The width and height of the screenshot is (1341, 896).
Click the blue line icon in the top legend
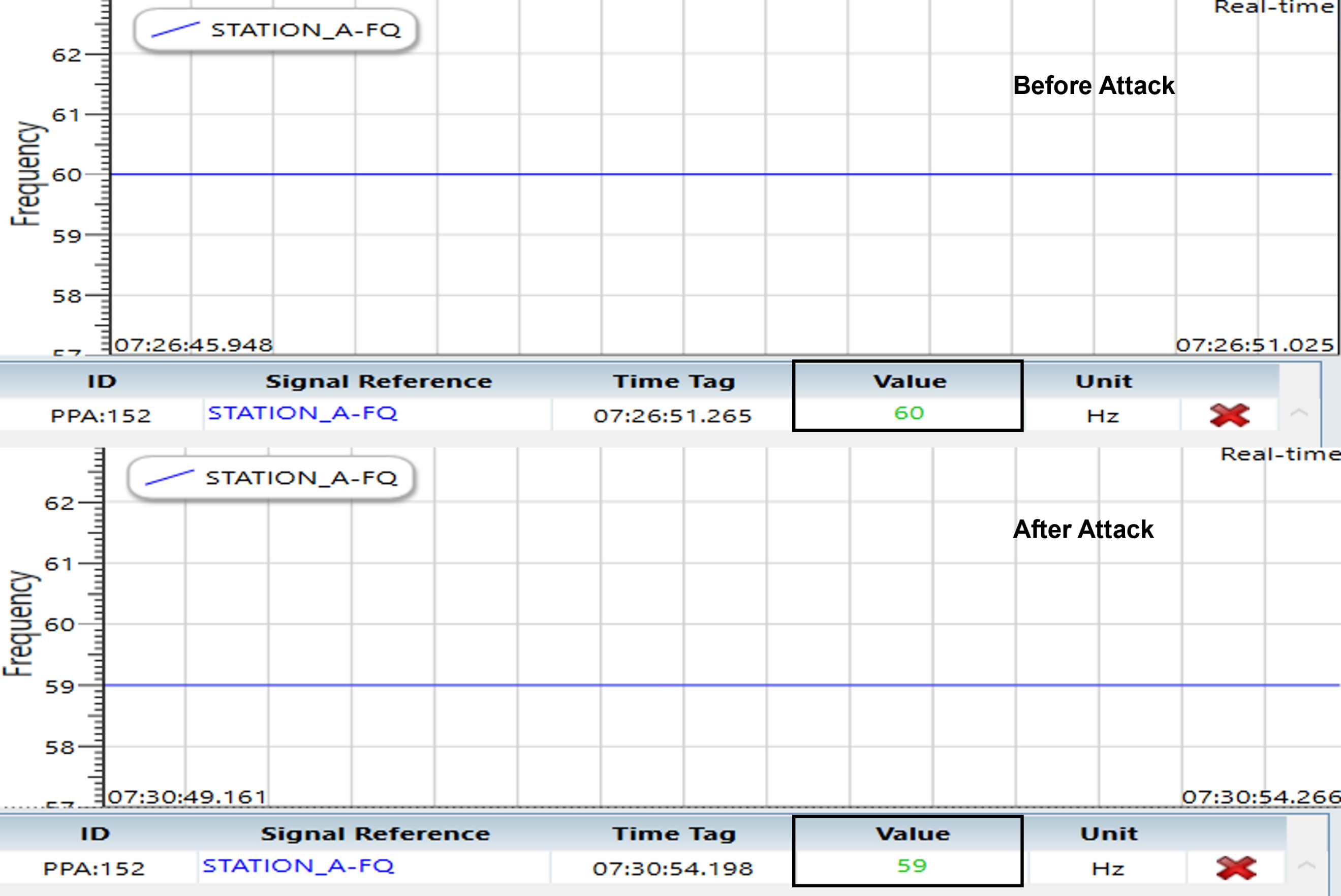point(175,29)
